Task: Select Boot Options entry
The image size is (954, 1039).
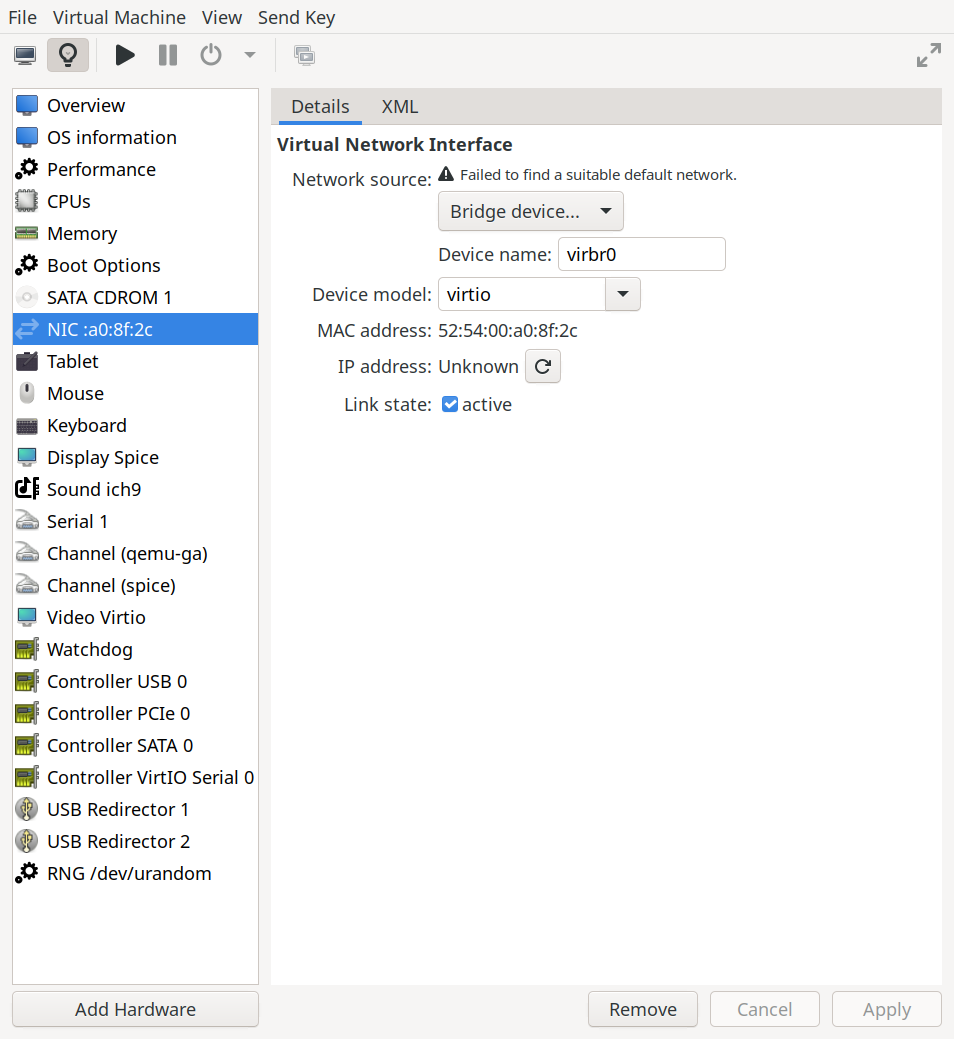Action: 135,265
